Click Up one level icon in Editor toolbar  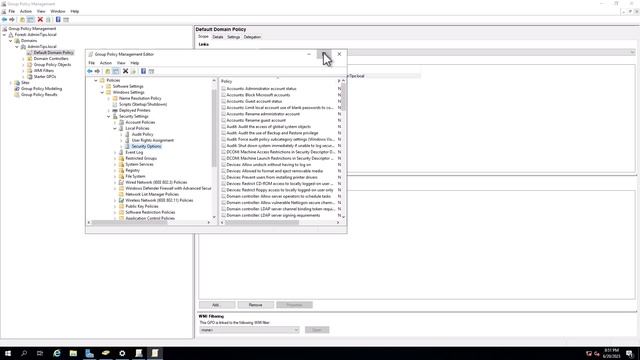tap(108, 71)
